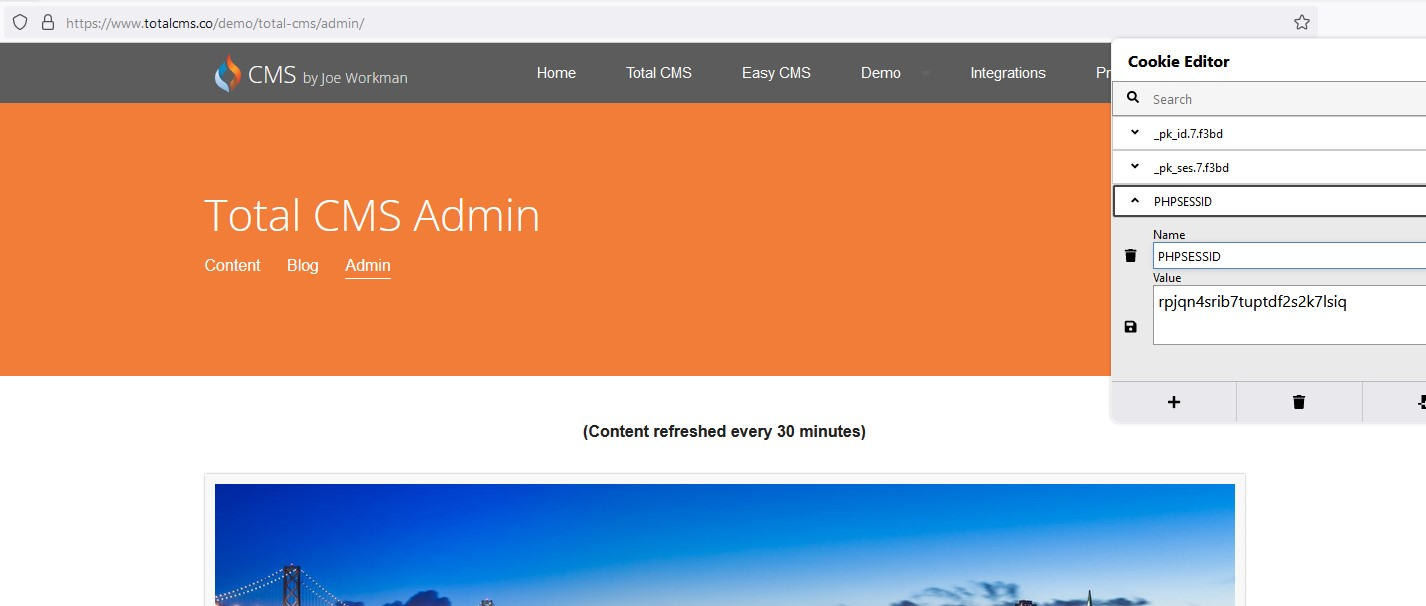
Task: Click the cookie Value text area
Action: [x=1289, y=315]
